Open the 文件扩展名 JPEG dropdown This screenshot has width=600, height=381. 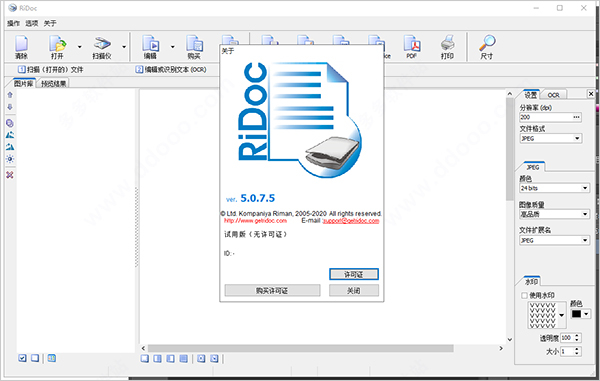(x=554, y=240)
